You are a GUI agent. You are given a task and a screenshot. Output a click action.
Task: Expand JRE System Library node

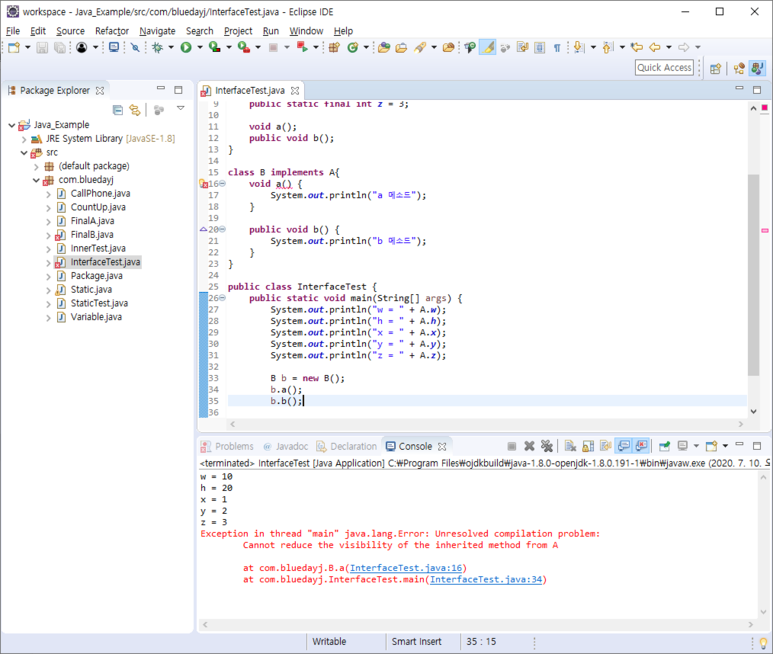point(24,139)
